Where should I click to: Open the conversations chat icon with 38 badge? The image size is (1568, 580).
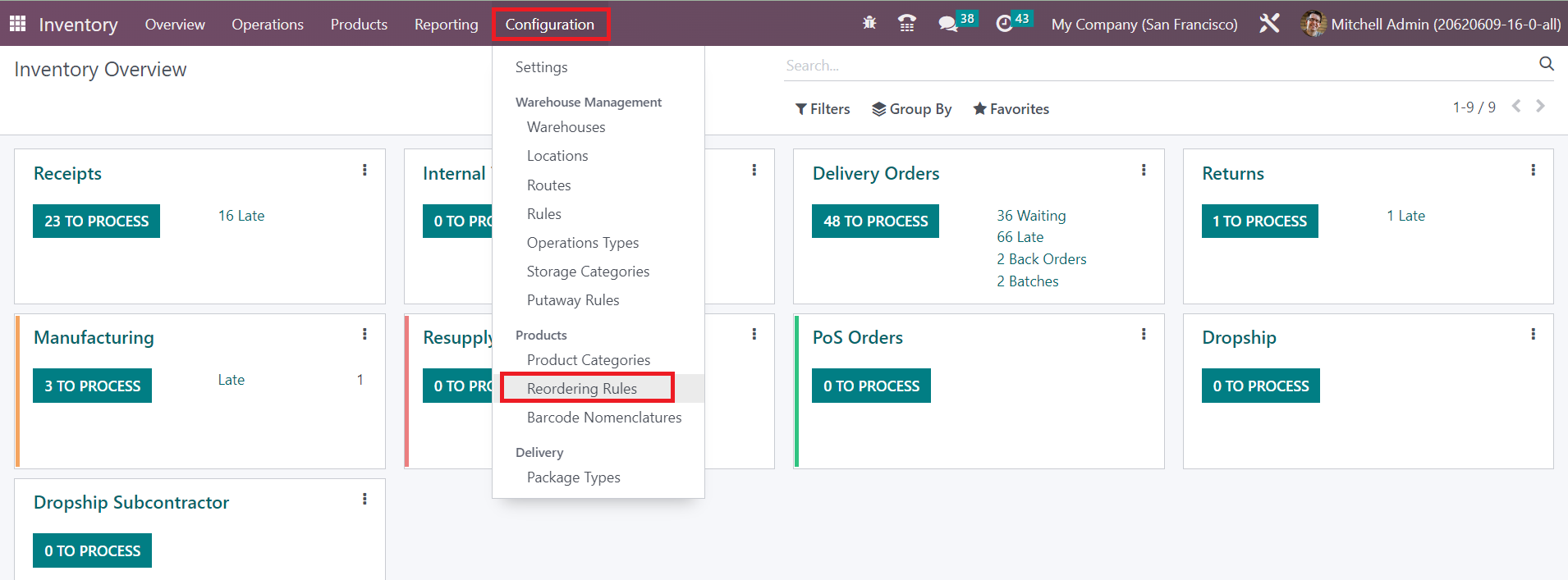pos(948,24)
